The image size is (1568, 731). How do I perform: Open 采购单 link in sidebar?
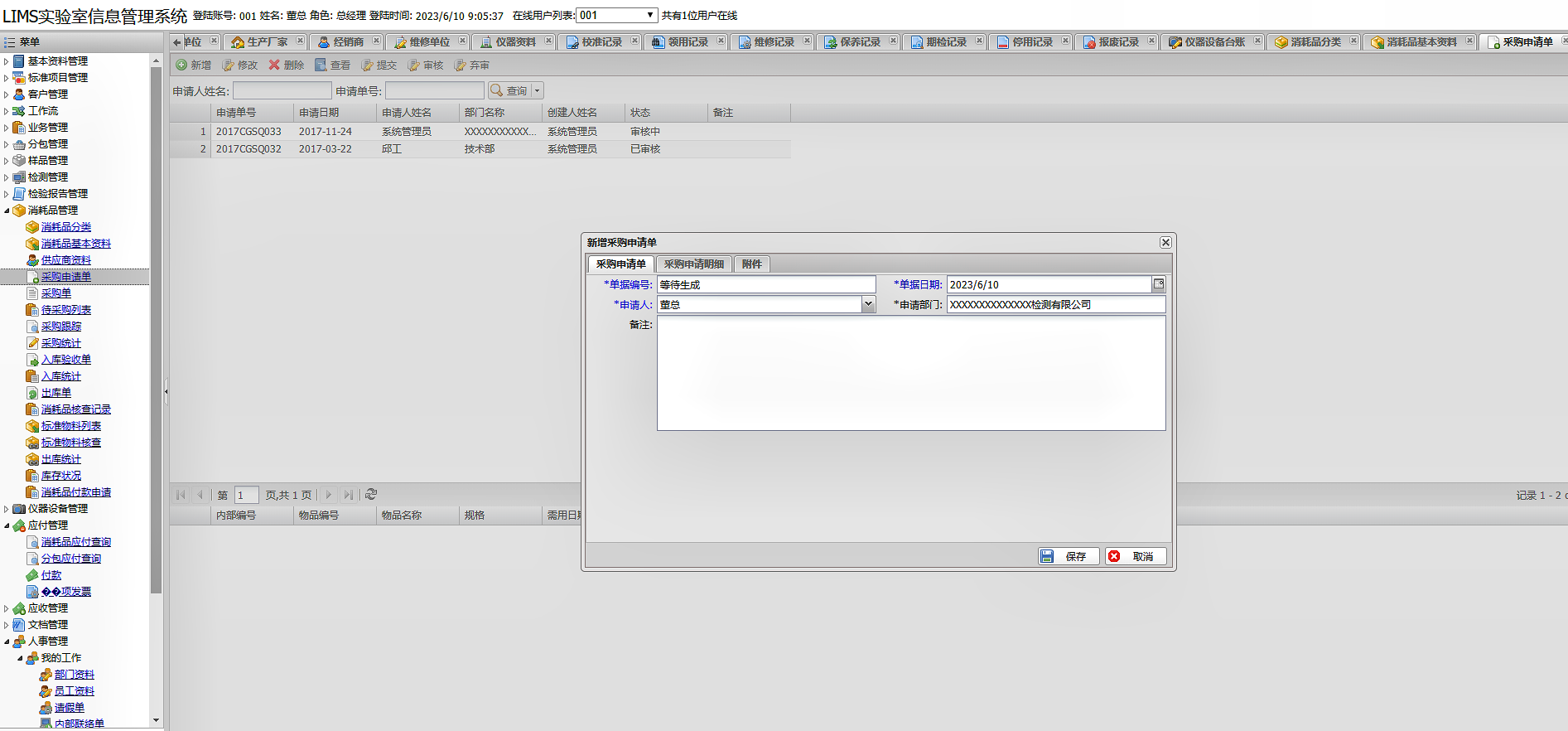point(56,293)
